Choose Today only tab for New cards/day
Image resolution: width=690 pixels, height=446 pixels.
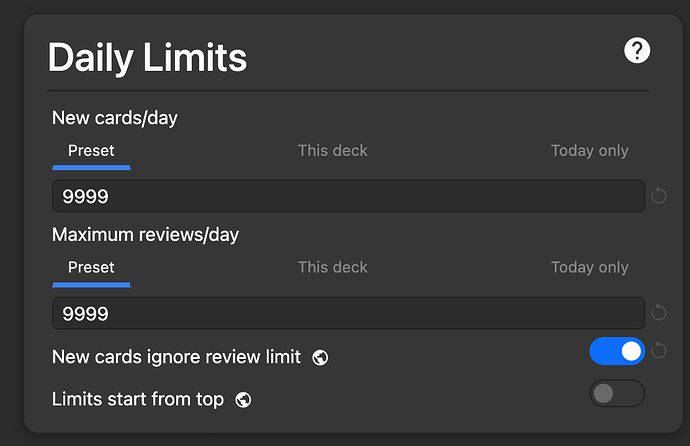589,151
